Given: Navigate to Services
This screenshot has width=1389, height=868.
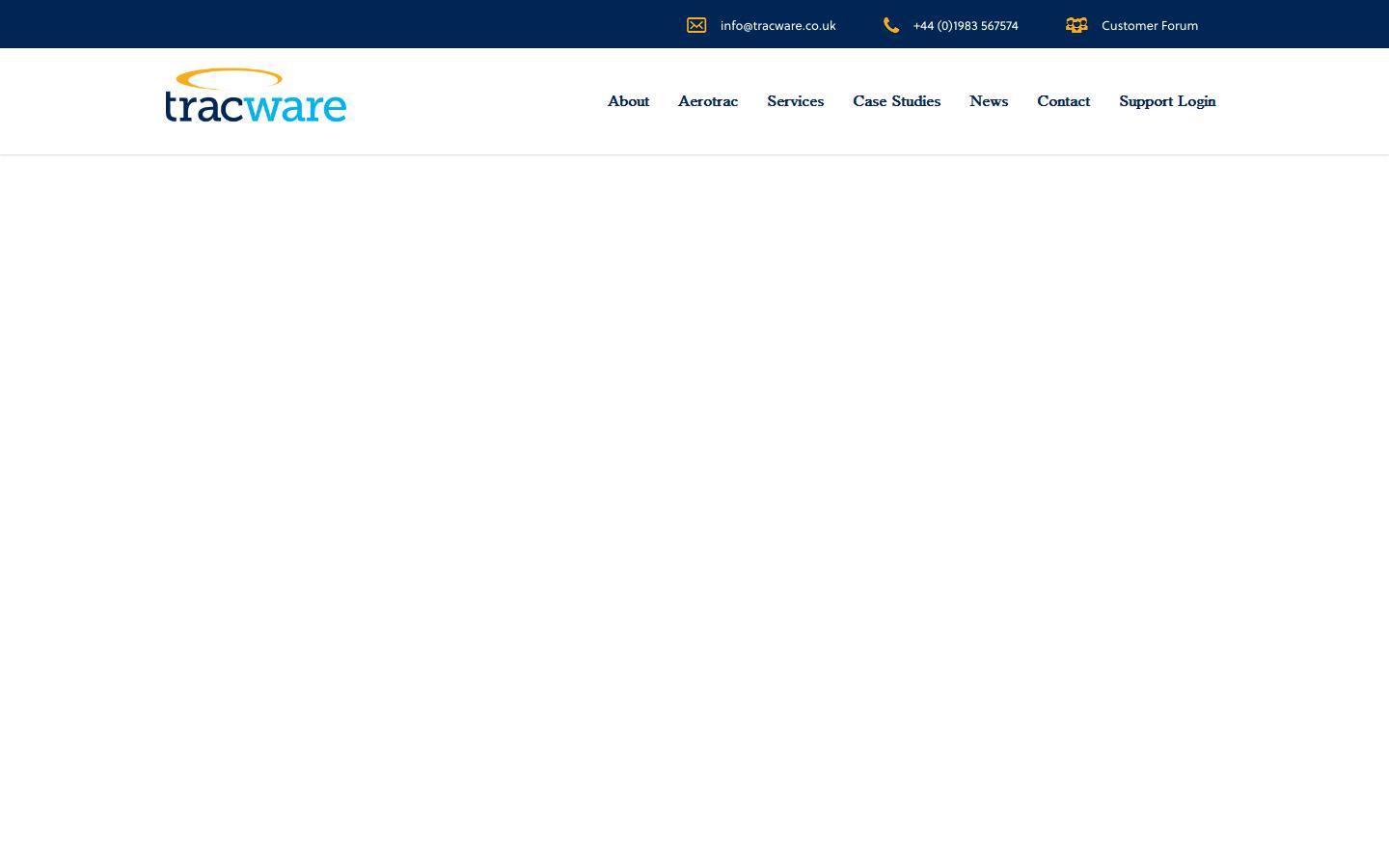Looking at the screenshot, I should tap(795, 101).
